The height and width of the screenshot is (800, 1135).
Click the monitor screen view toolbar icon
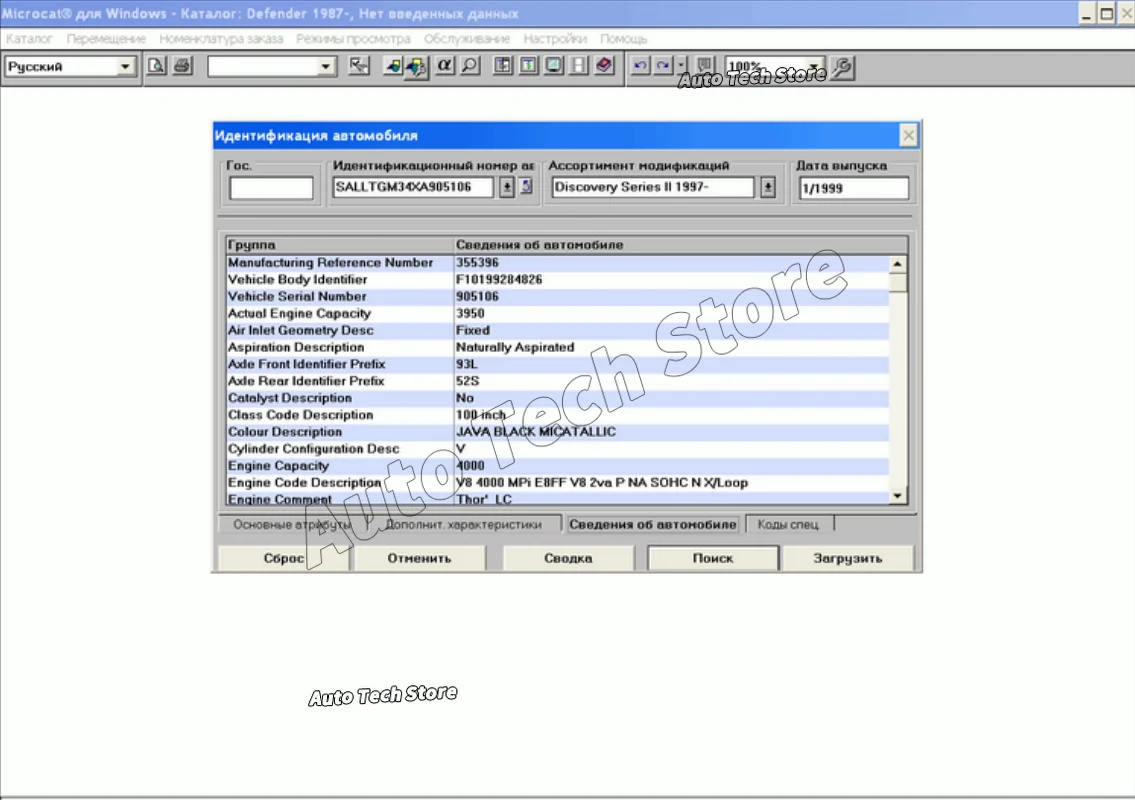[x=554, y=66]
